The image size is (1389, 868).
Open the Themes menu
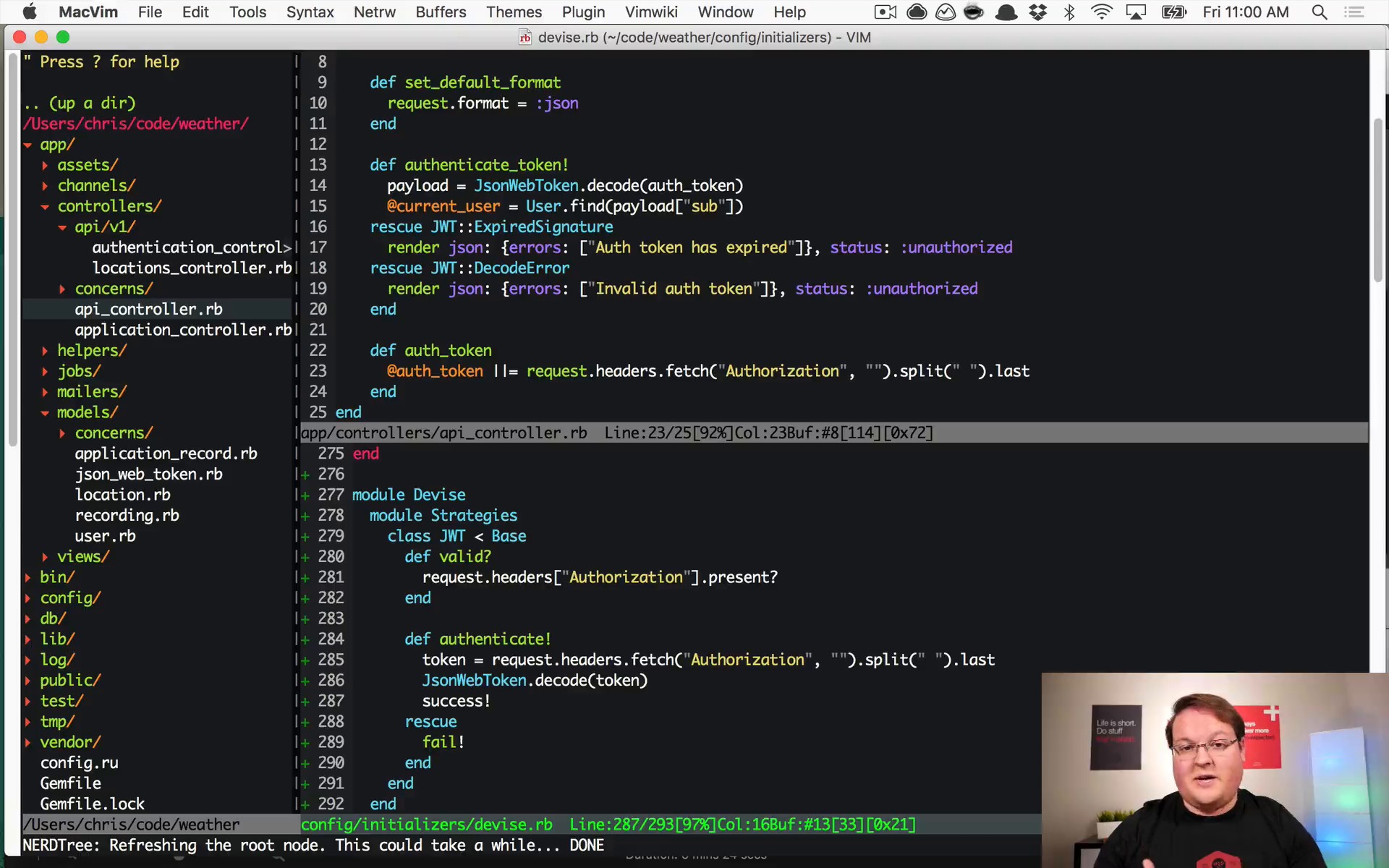[514, 12]
